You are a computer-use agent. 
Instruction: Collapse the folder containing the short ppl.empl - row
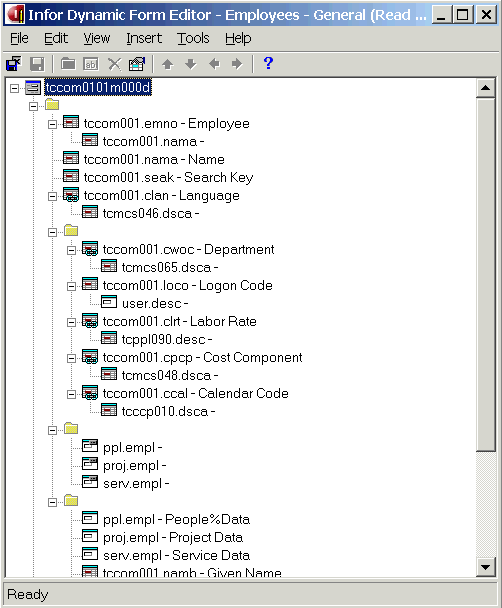pos(52,430)
